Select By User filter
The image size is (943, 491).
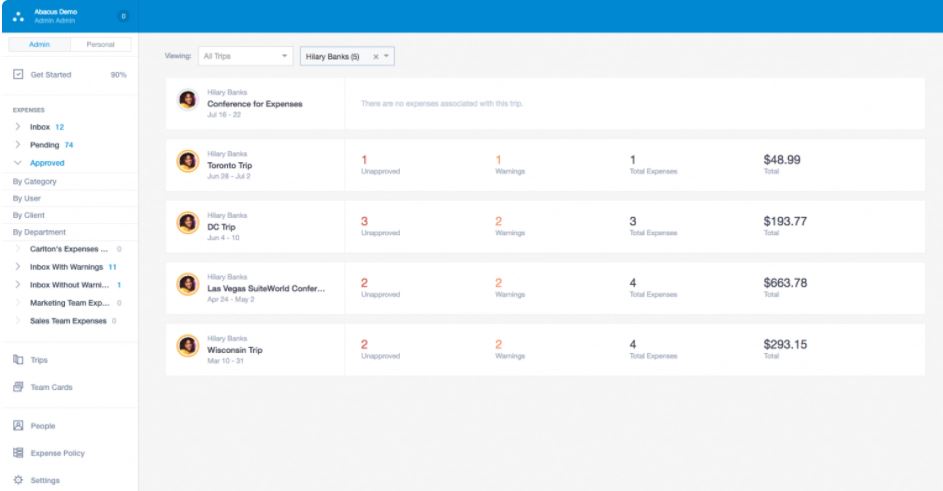pyautogui.click(x=27, y=198)
